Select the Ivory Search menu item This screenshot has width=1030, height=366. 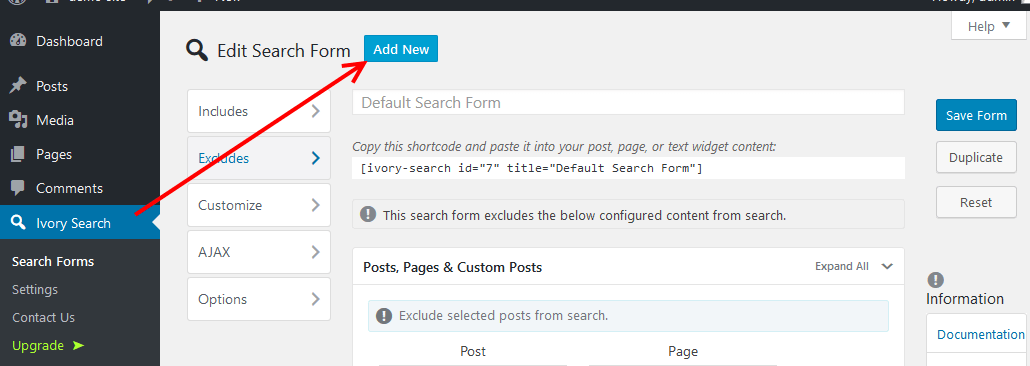click(x=79, y=223)
